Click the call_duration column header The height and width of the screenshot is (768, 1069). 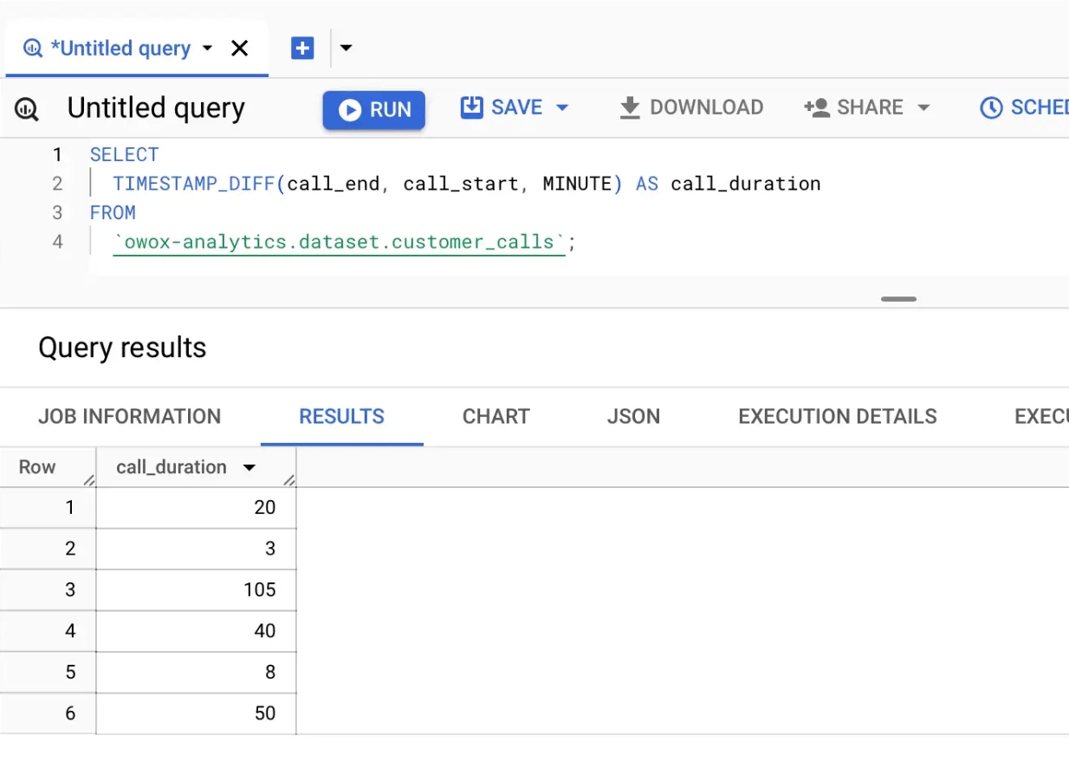171,467
